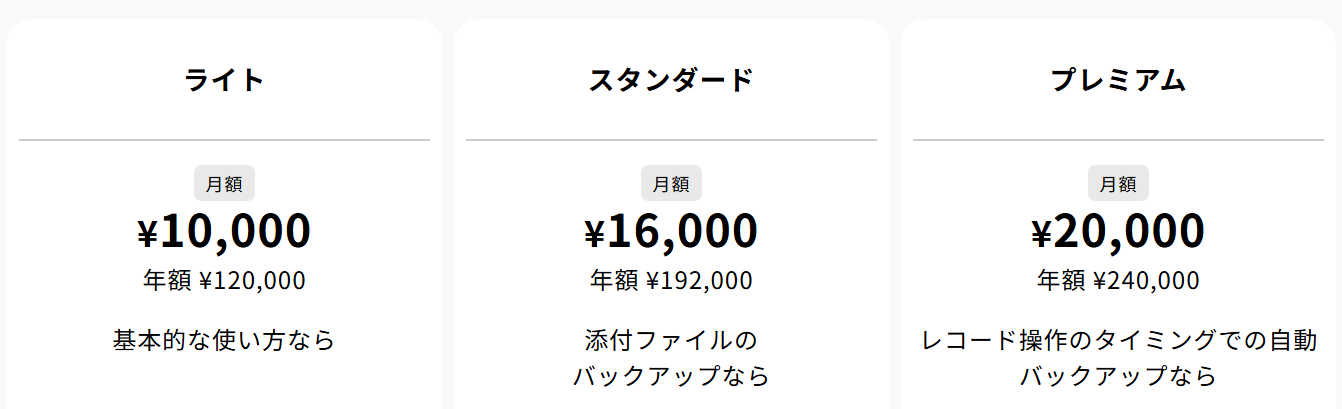Click the 年額 ¥240,000 annual price
The height and width of the screenshot is (409, 1342).
(1118, 281)
